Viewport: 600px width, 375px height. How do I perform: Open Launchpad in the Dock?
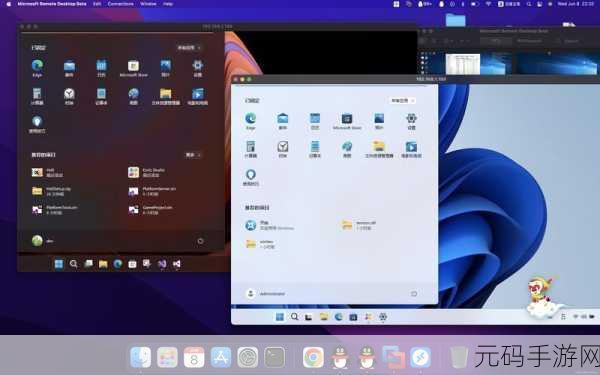tap(167, 357)
